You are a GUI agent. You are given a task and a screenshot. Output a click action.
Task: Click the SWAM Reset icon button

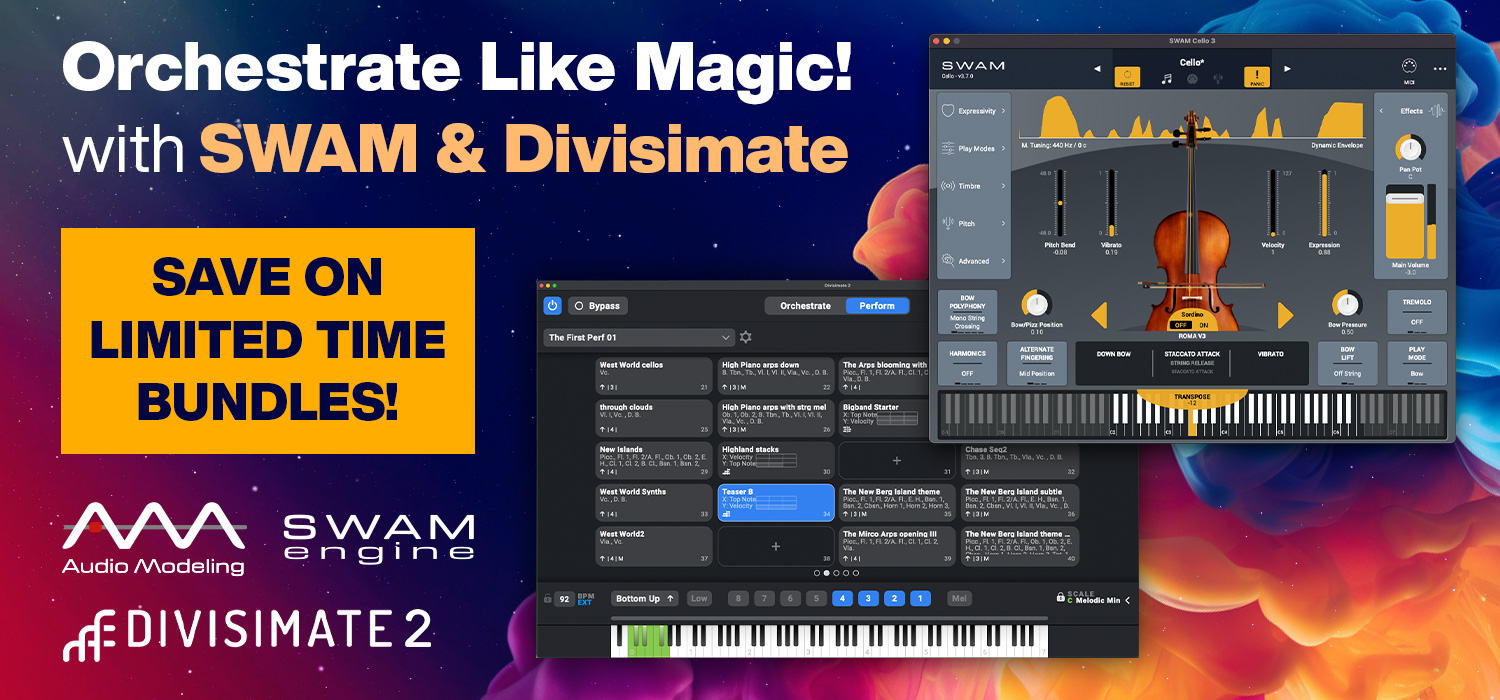1127,76
